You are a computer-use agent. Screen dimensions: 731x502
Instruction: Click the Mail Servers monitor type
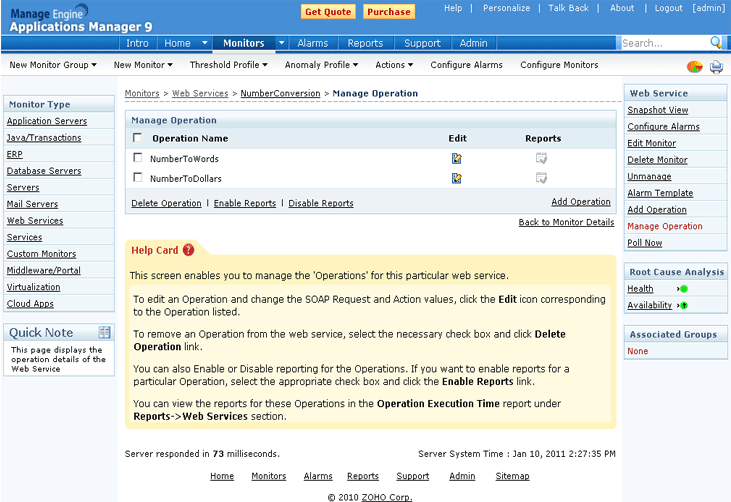click(x=32, y=204)
